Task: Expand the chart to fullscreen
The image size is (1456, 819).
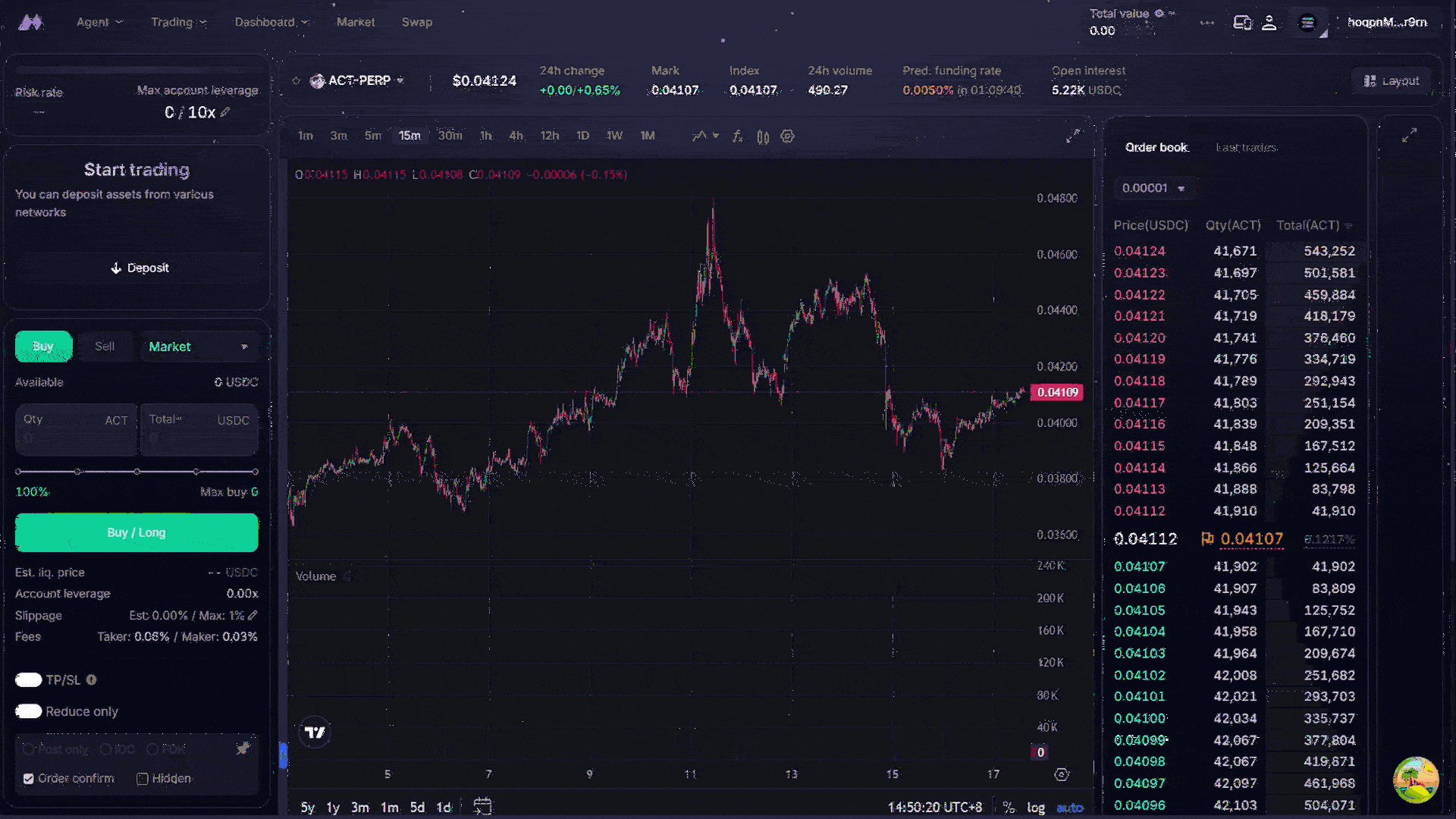Action: click(x=1072, y=136)
